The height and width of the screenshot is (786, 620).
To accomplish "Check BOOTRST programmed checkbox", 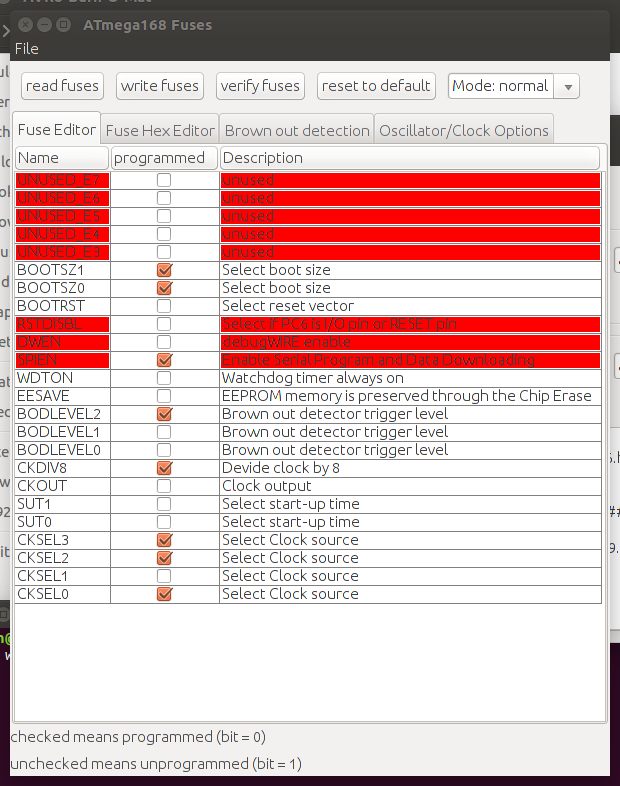I will [x=164, y=306].
